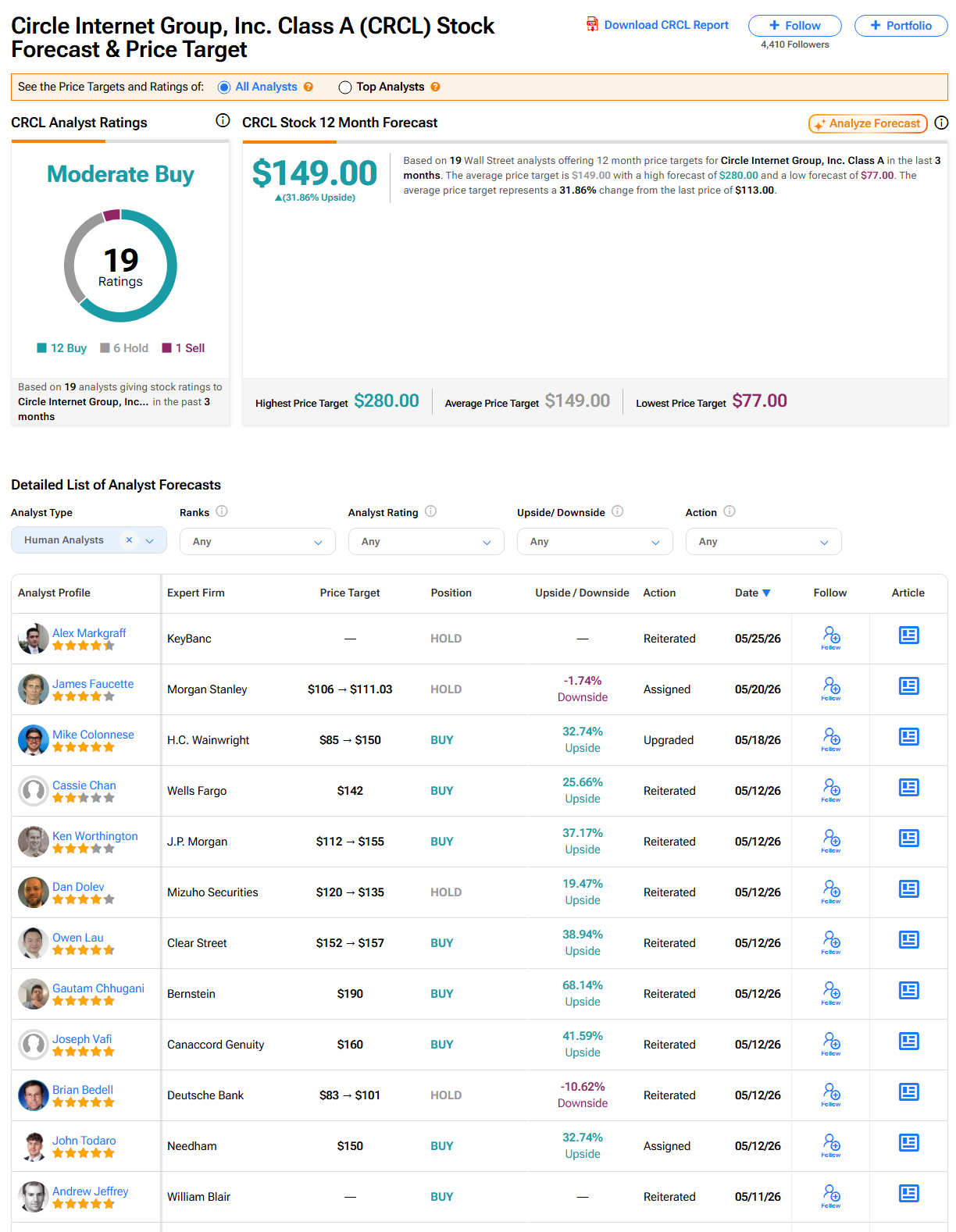The image size is (956, 1232).
Task: Click the $77.00 lowest price target value
Action: tap(760, 401)
